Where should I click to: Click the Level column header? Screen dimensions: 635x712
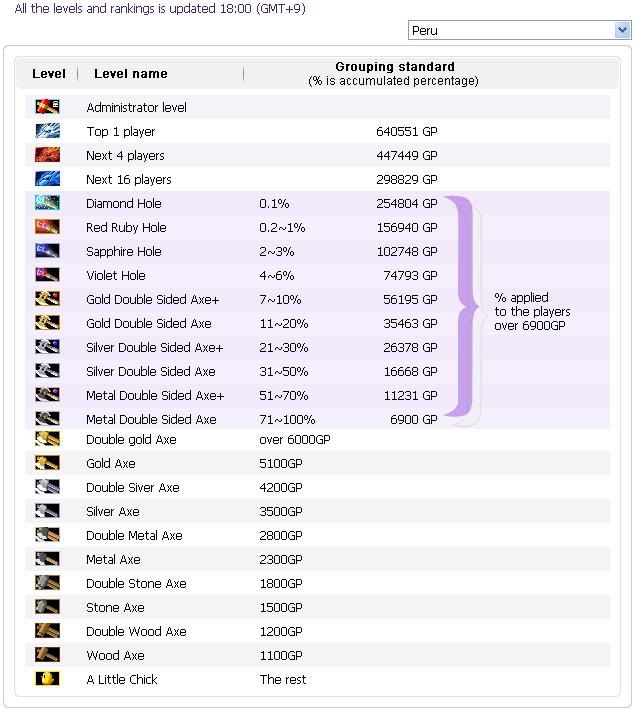click(x=49, y=74)
